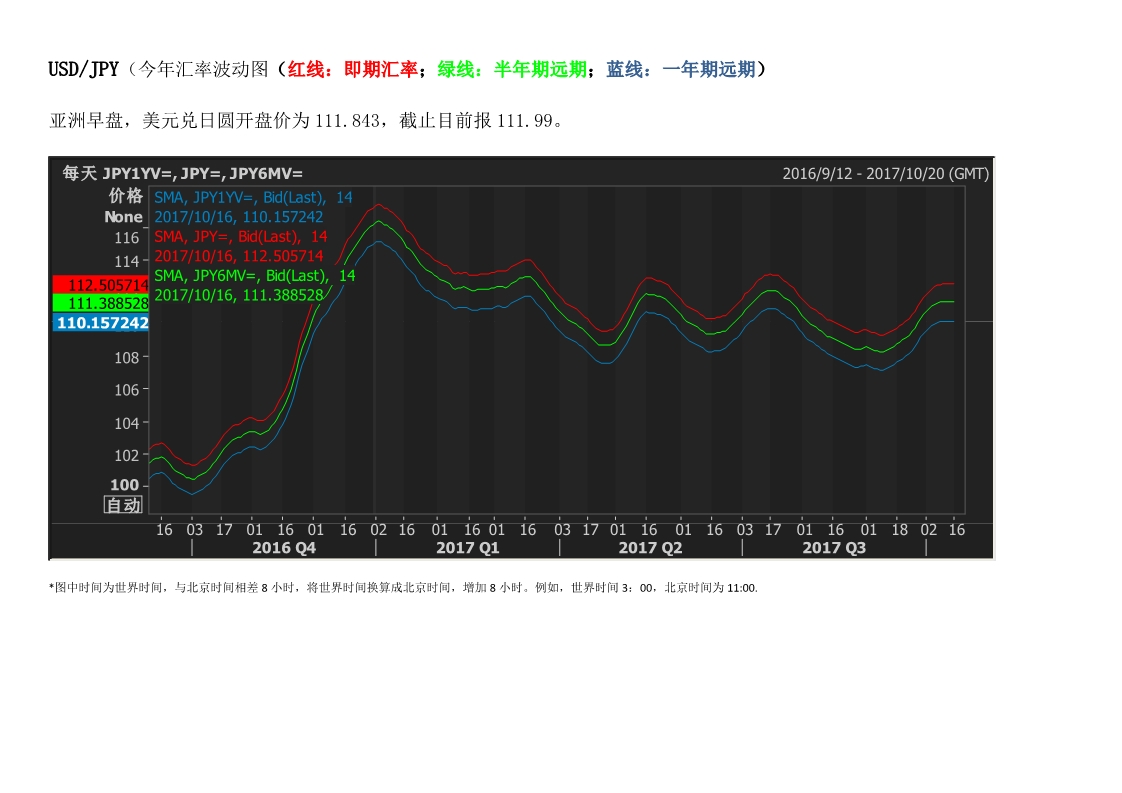The image size is (1122, 793).
Task: Click the date range 2016/9/12 - 2017/10/20 (GMT)
Action: (885, 173)
